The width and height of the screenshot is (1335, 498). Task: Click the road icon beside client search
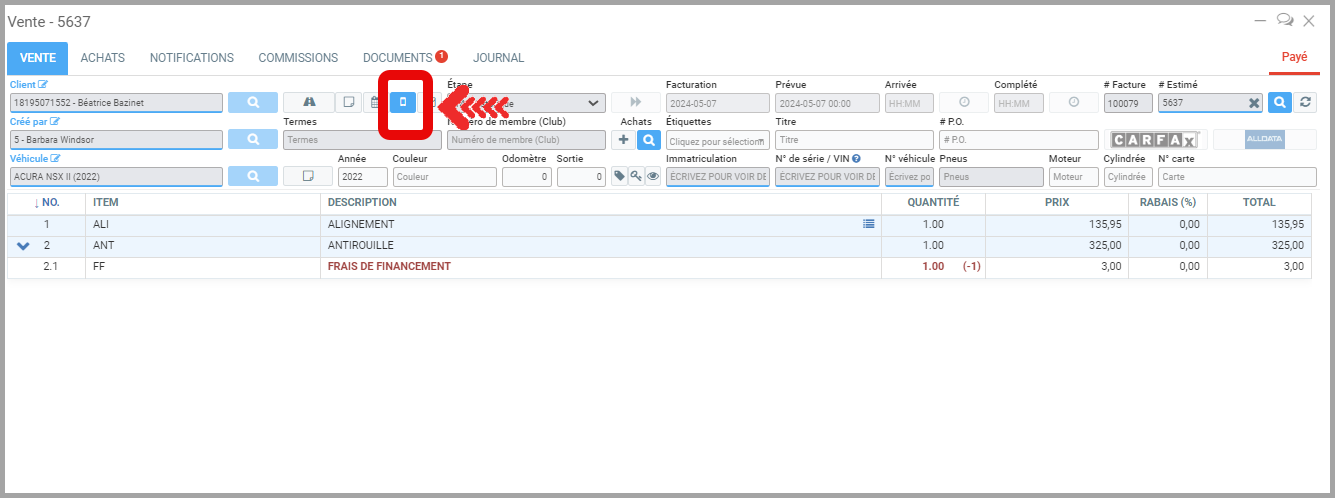[309, 102]
